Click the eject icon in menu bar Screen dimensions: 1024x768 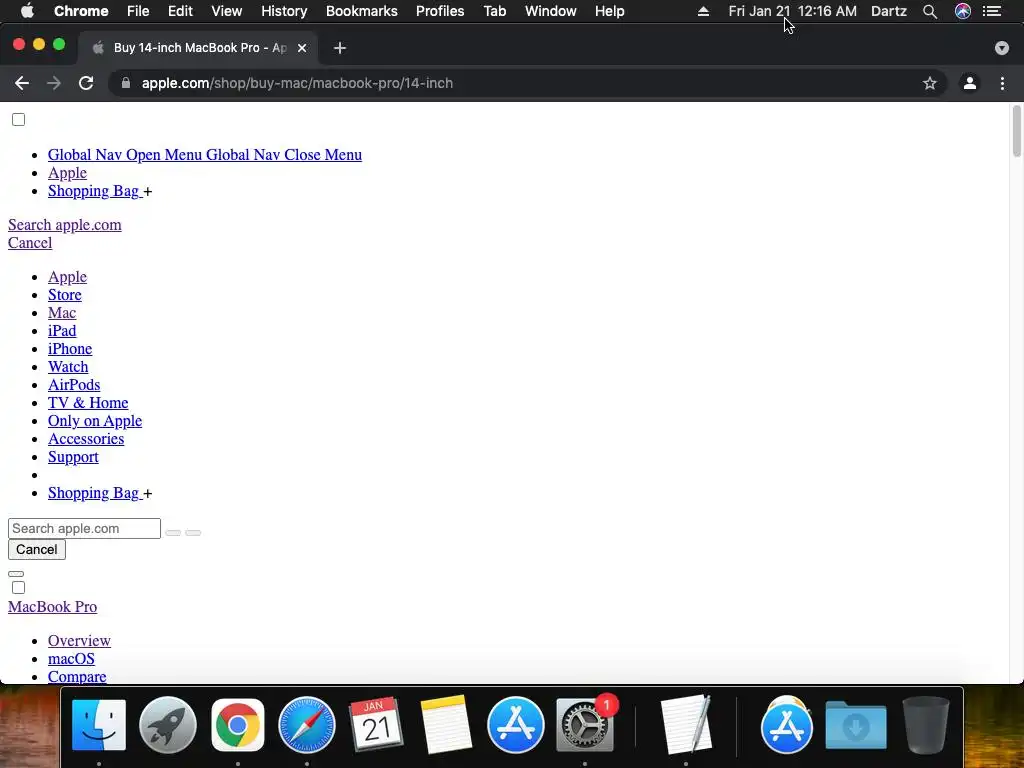point(703,11)
